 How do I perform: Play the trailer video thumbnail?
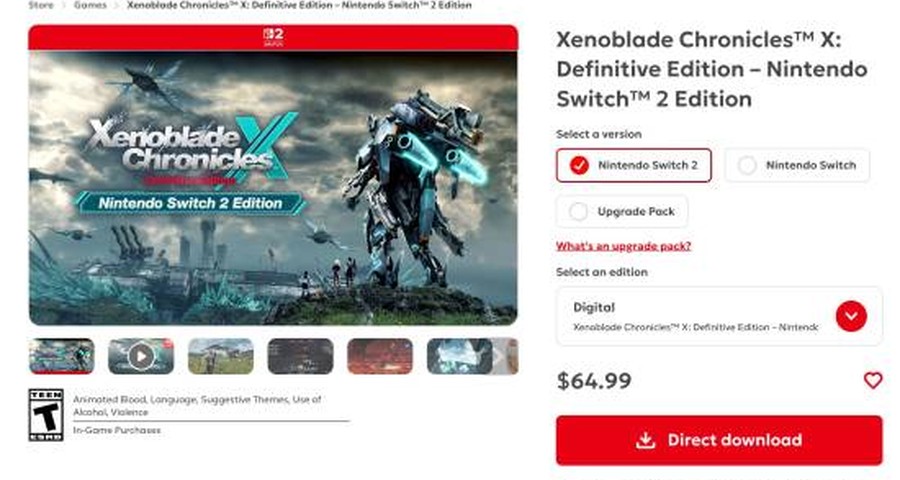click(141, 357)
